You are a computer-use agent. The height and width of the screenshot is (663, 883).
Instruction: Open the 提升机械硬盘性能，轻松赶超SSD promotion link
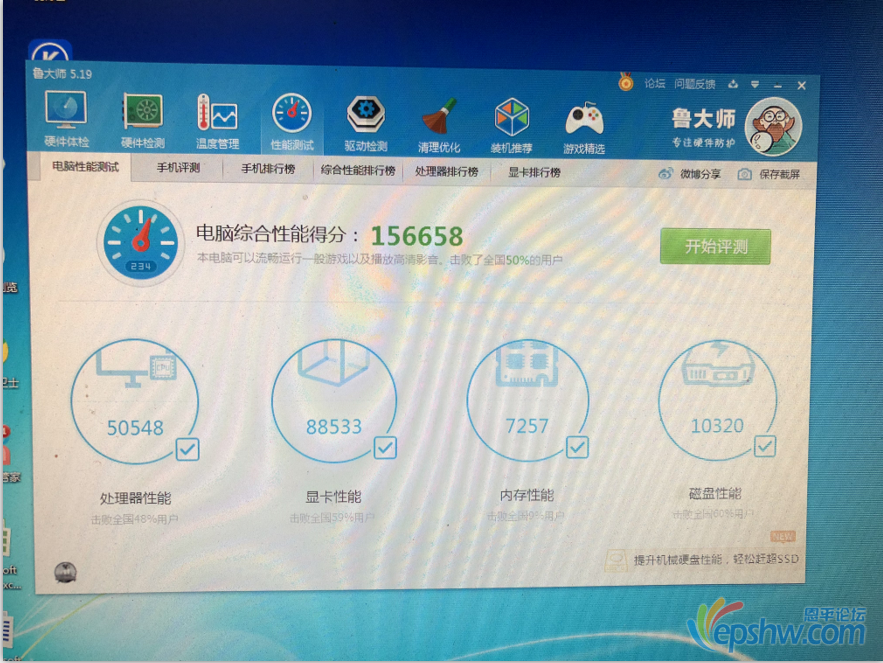tap(716, 559)
